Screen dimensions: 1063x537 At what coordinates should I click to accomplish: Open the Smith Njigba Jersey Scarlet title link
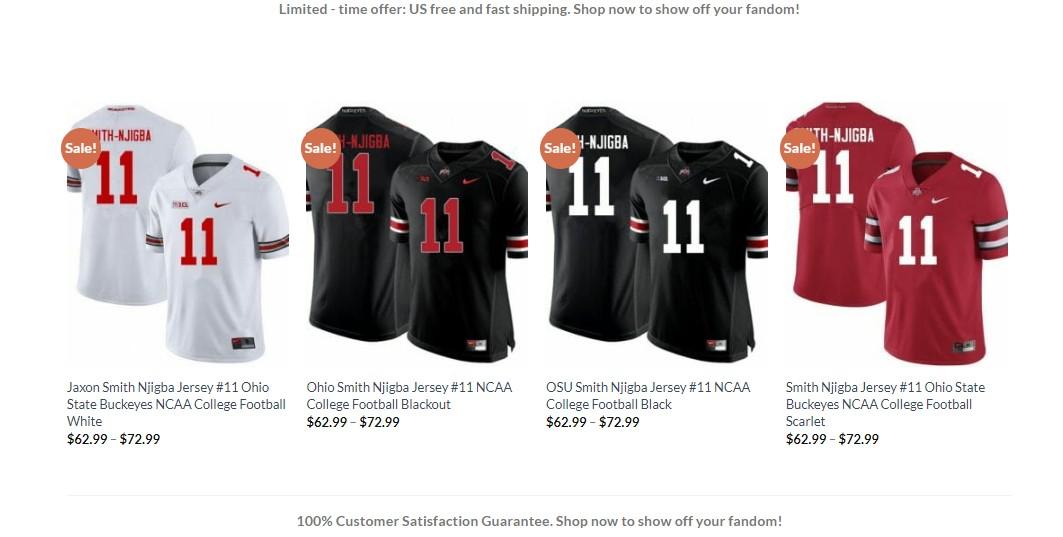point(885,404)
